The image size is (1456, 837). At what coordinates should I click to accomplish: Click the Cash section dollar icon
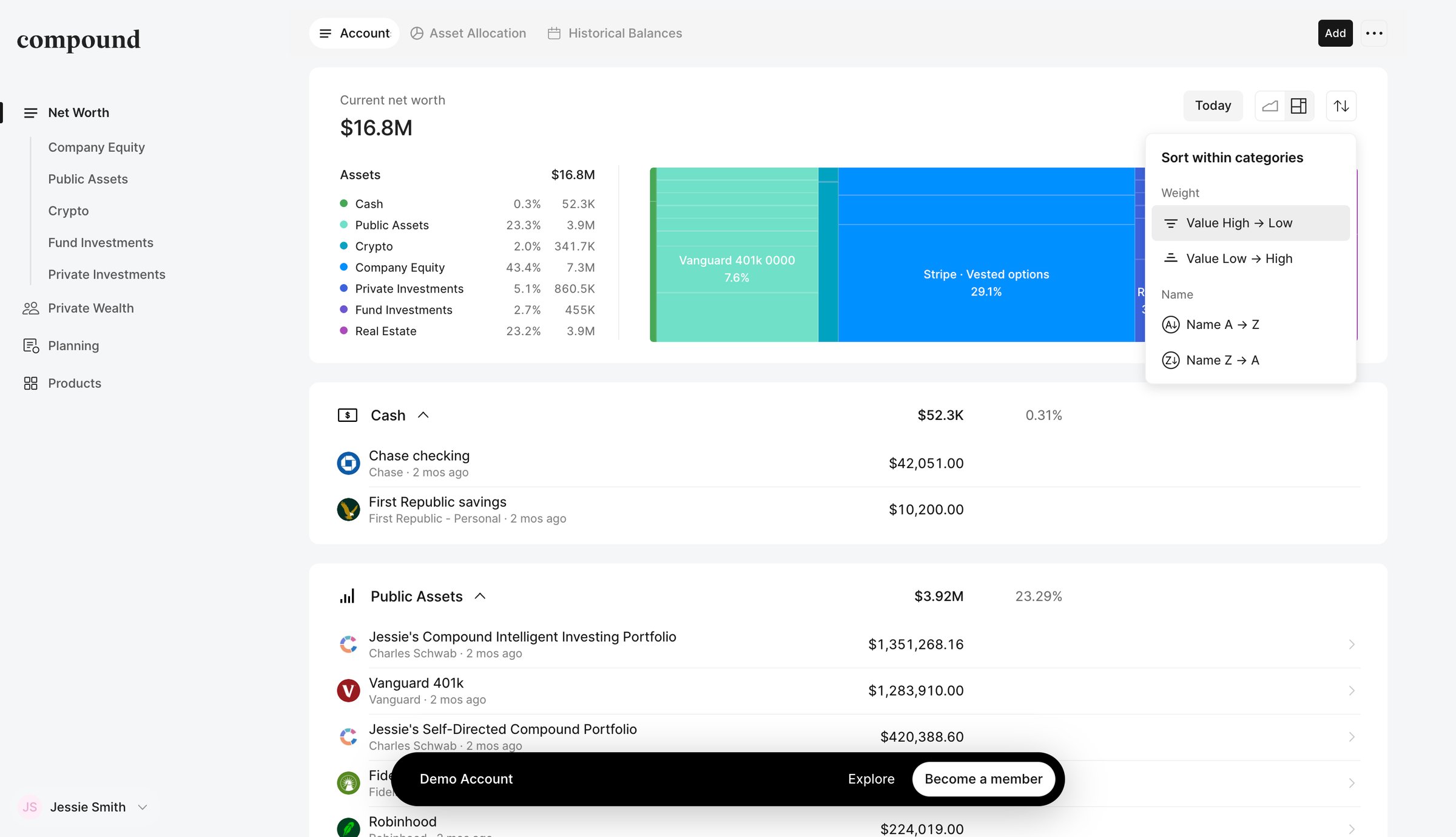point(348,416)
